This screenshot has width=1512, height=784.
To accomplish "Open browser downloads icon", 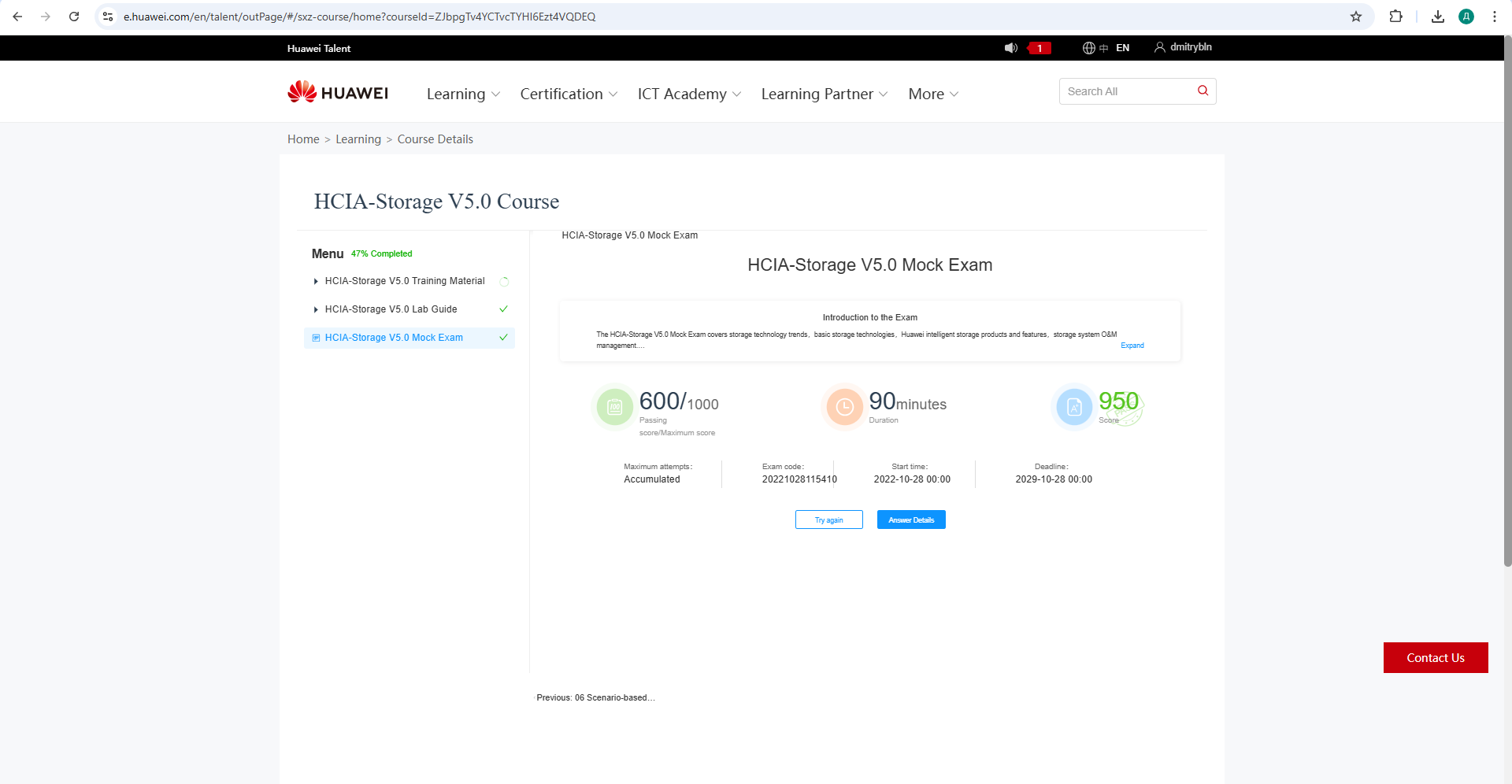I will 1437,17.
